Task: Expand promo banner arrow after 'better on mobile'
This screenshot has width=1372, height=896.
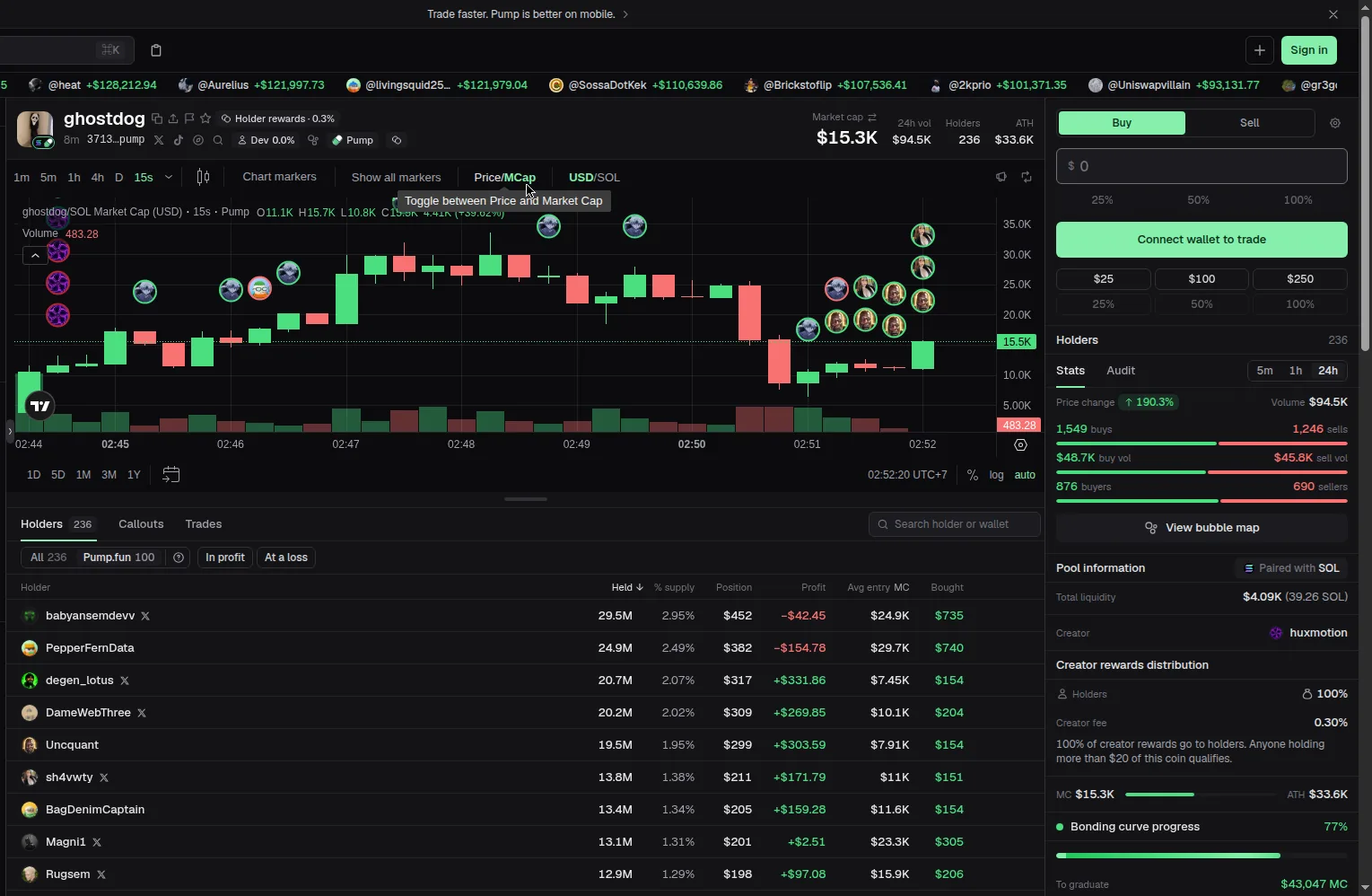Action: (625, 14)
